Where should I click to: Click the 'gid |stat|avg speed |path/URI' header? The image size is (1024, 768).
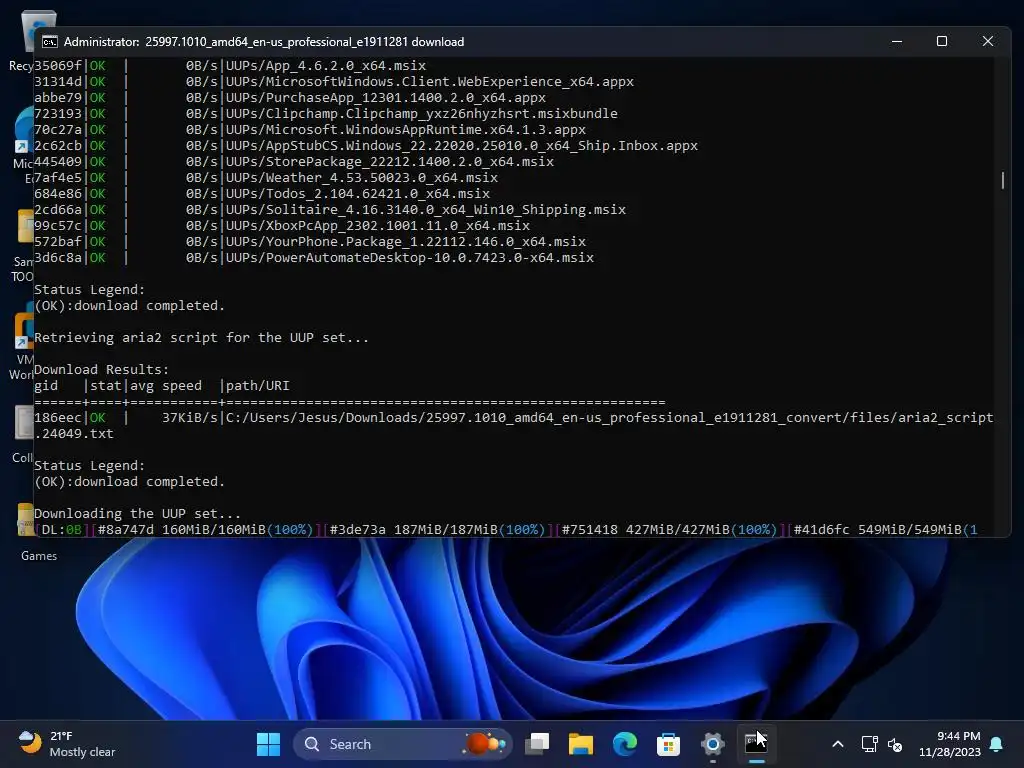click(161, 385)
